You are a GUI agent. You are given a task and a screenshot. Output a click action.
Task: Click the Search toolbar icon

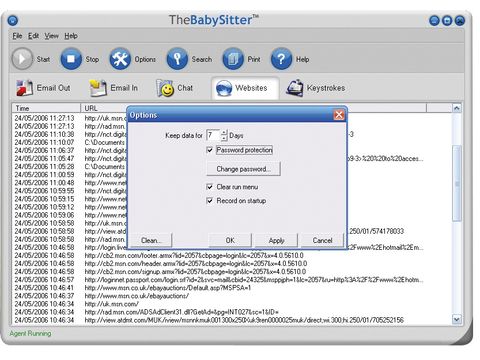click(177, 59)
